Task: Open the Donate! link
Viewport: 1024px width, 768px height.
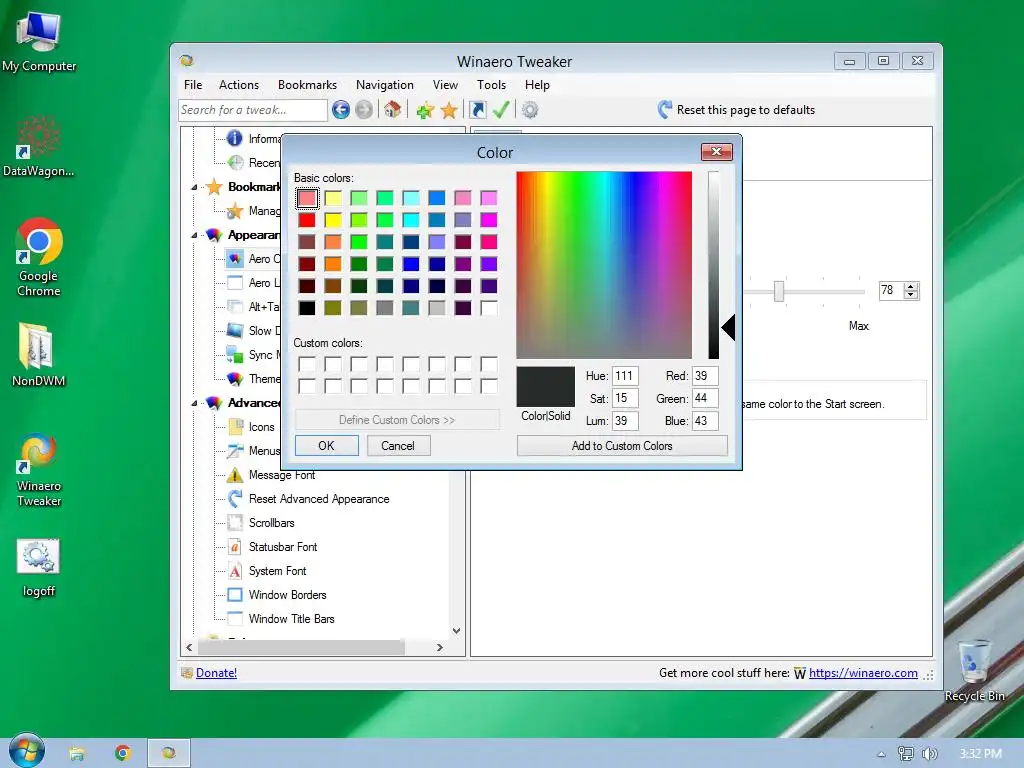Action: point(216,673)
